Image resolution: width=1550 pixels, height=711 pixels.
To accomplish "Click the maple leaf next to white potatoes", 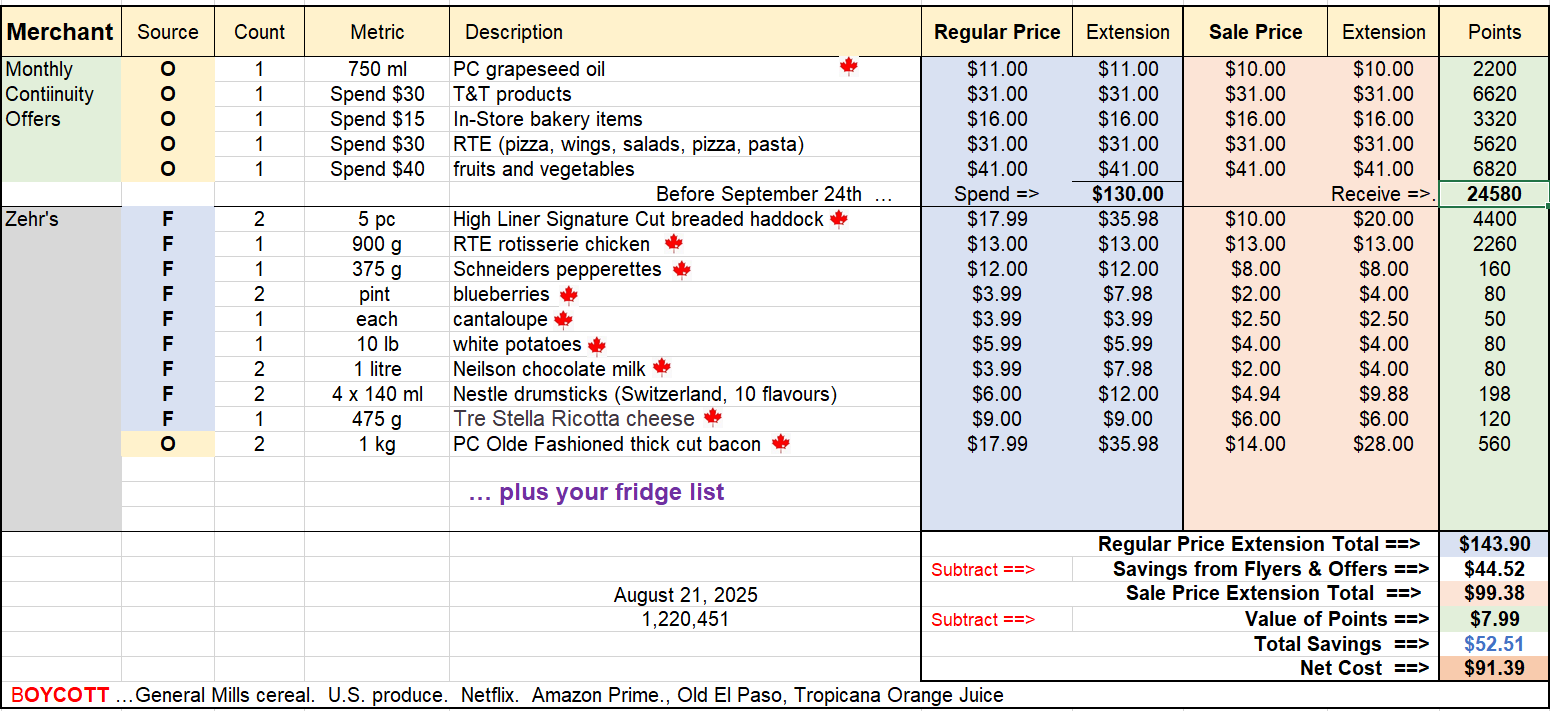I will 597,345.
